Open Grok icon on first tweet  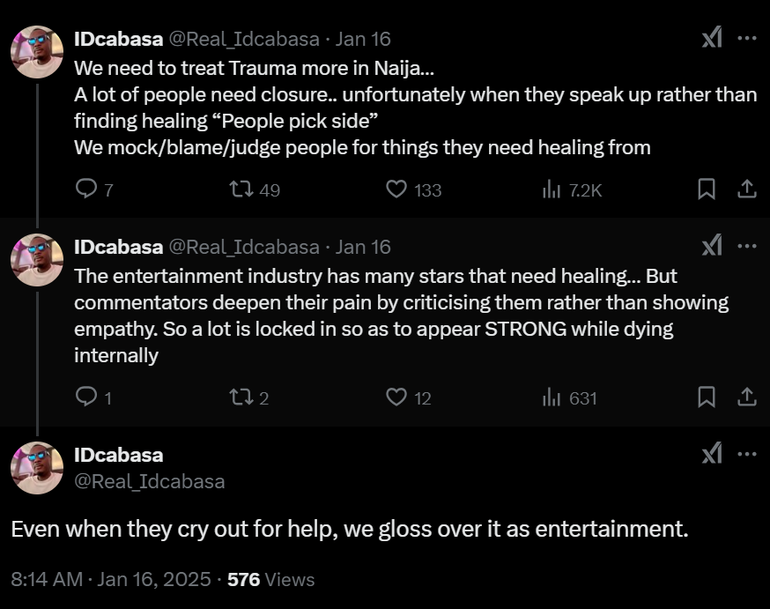point(711,39)
